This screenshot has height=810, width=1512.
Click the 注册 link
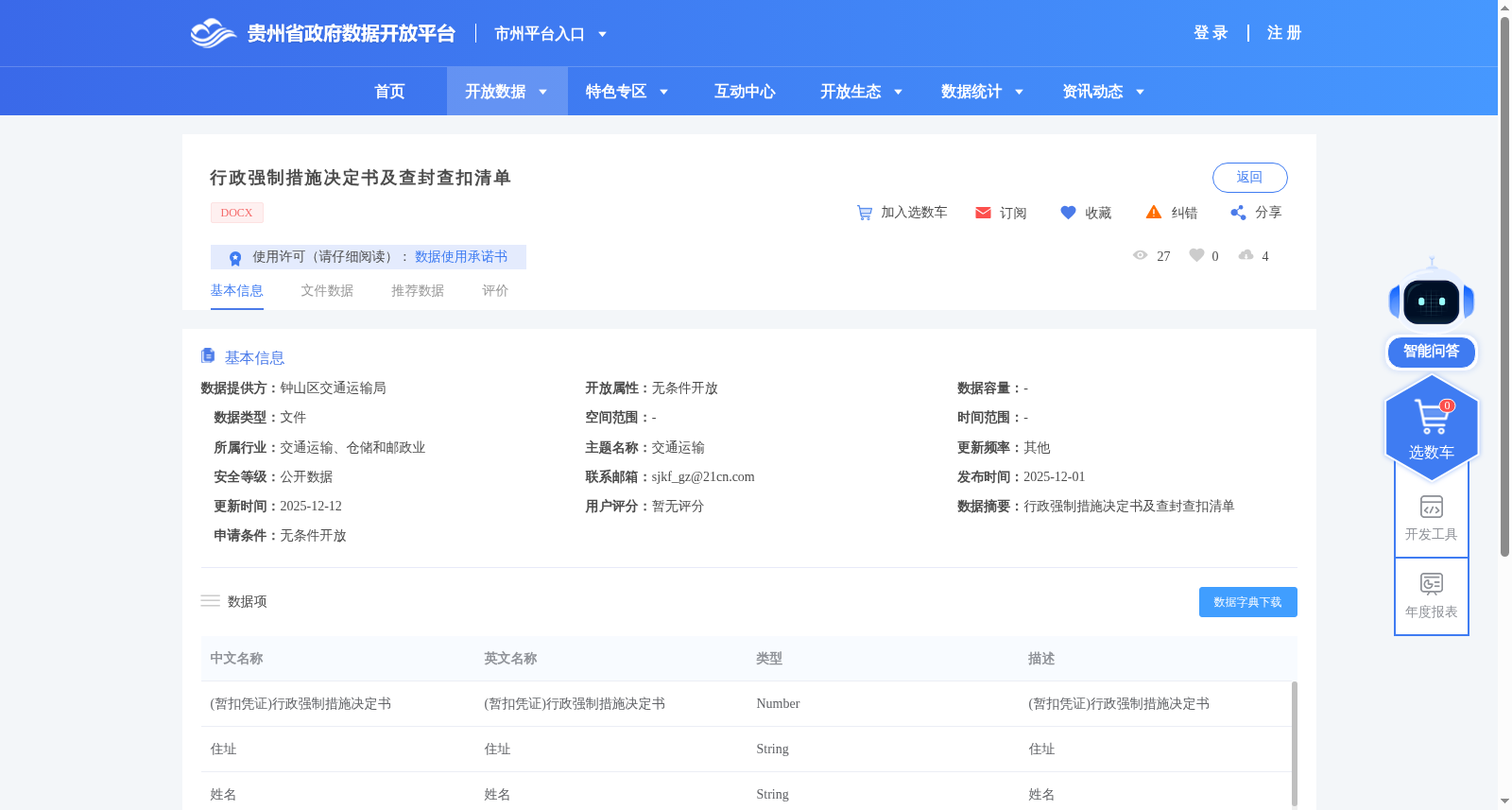[1284, 33]
